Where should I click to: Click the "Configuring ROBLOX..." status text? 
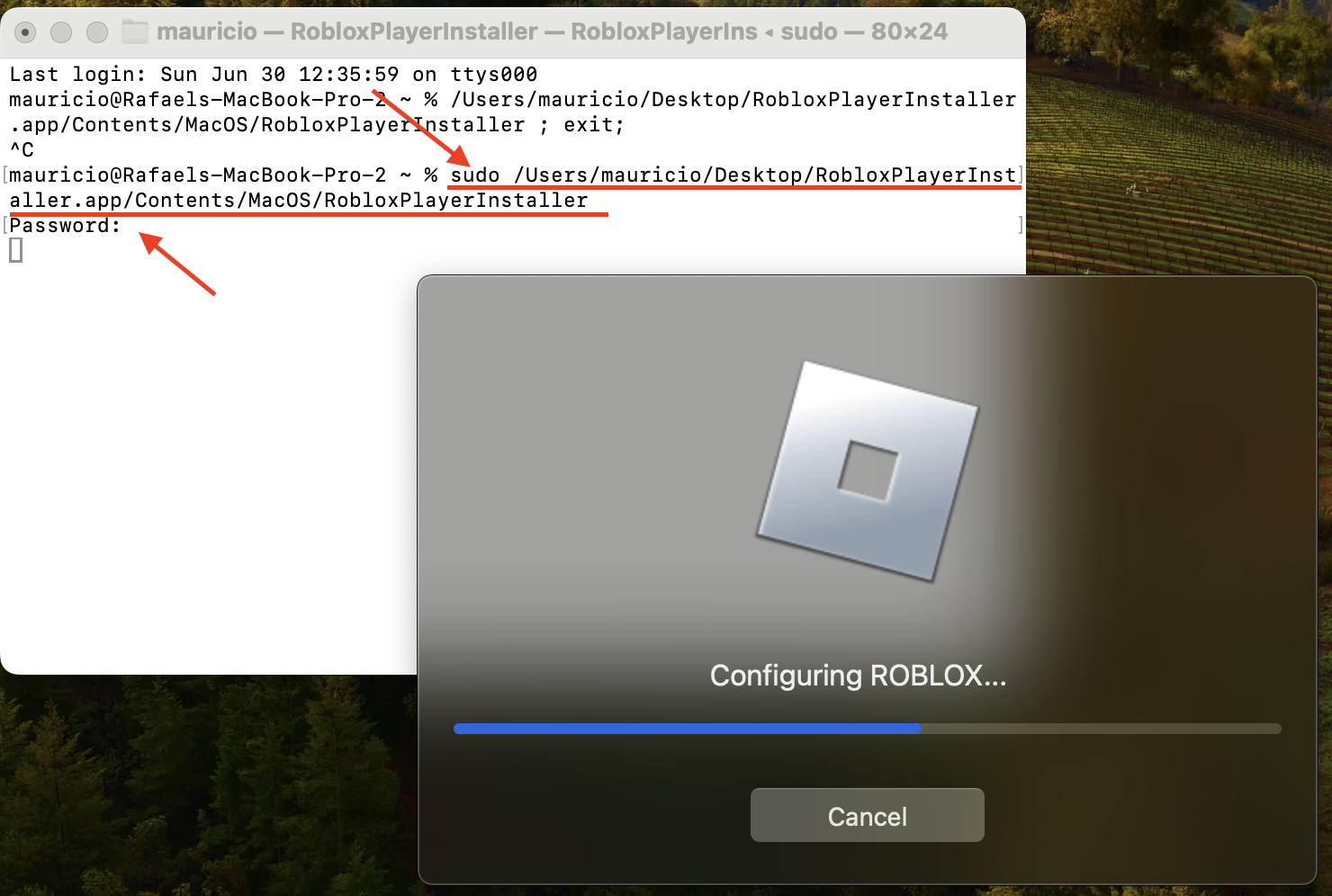[858, 676]
